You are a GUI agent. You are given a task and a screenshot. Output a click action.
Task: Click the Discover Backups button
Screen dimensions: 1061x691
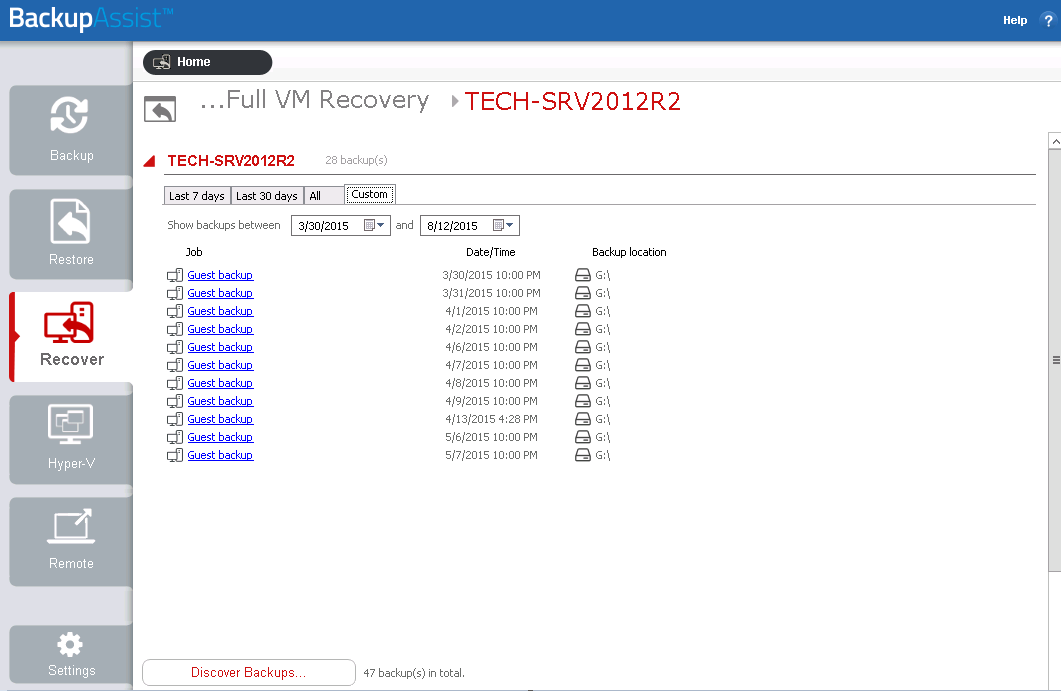(248, 673)
